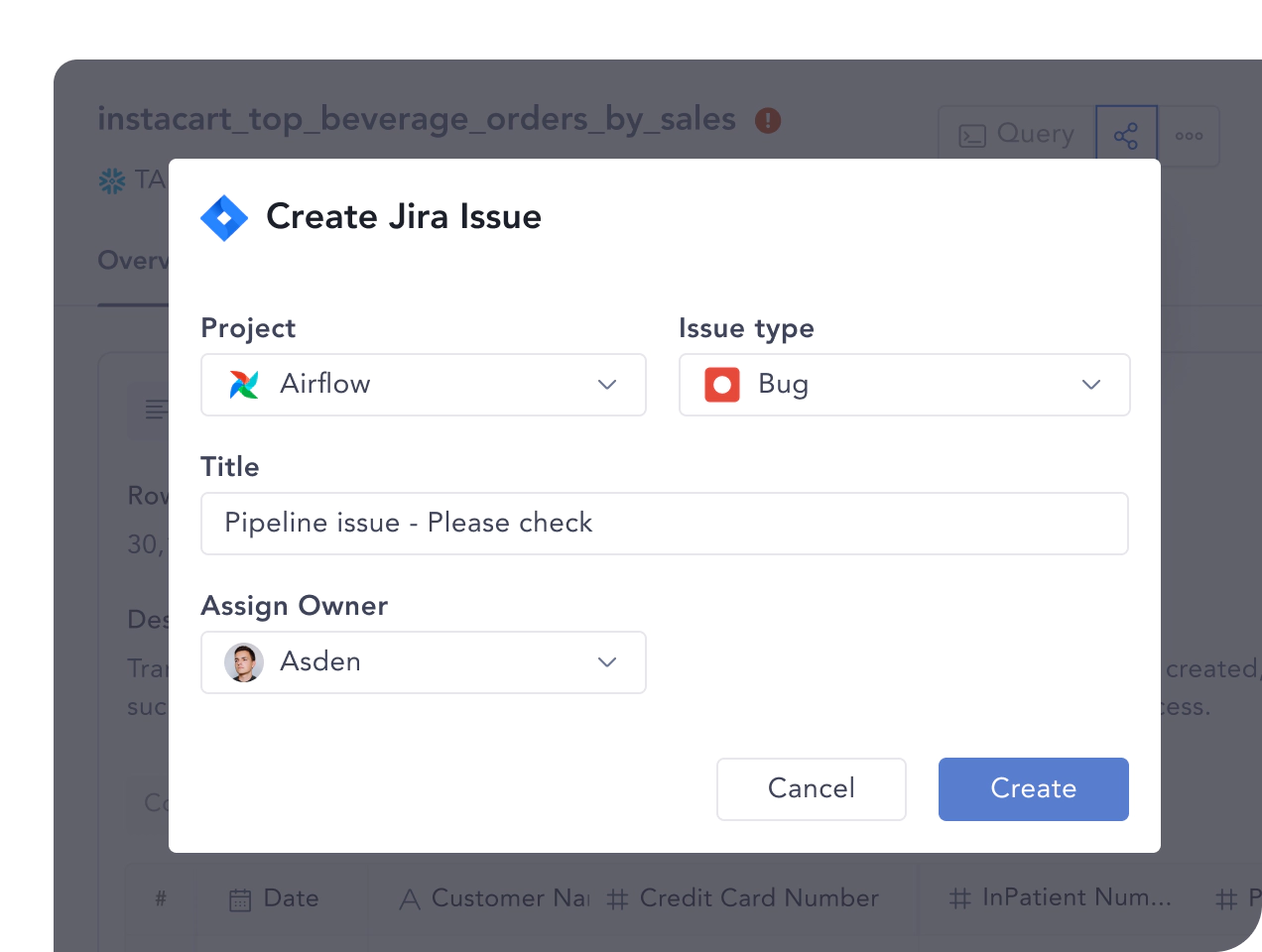Click the Jira diamond logo icon
This screenshot has height=952, width=1262.
[x=224, y=217]
